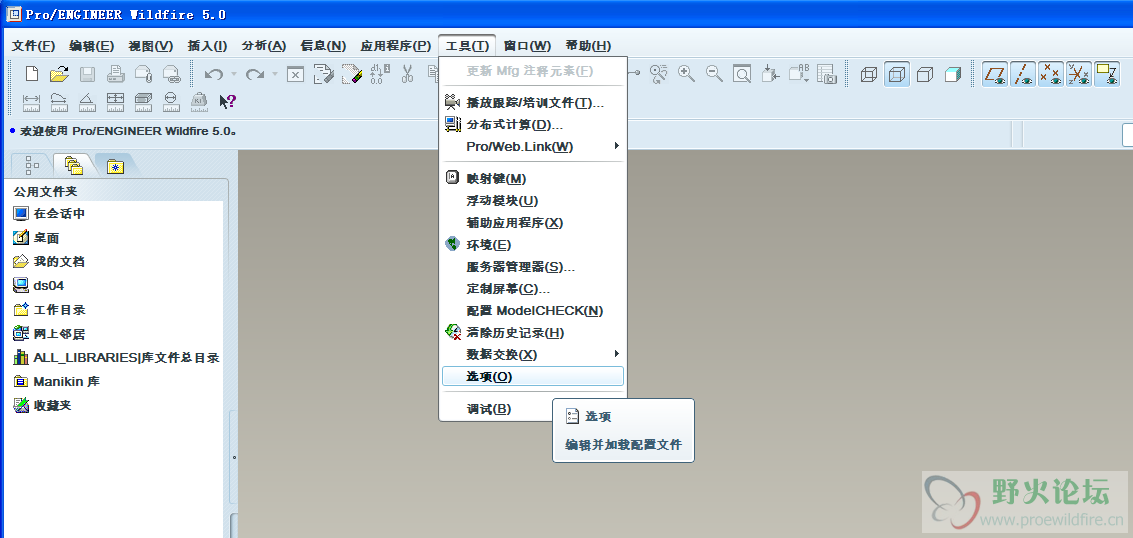1133x538 pixels.
Task: Open the 视图(V) menu
Action: click(150, 45)
